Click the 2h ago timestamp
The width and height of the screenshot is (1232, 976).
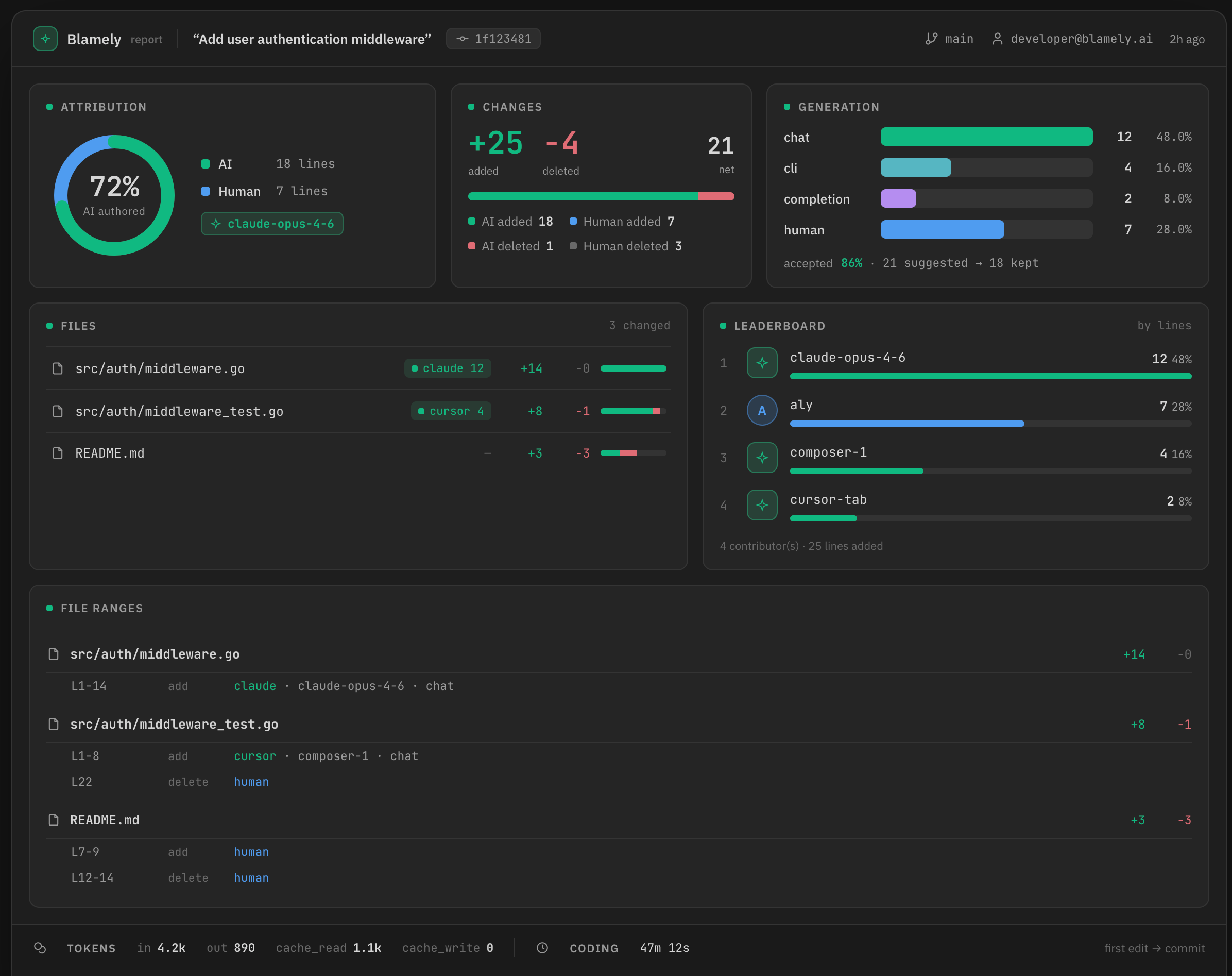[x=1187, y=40]
